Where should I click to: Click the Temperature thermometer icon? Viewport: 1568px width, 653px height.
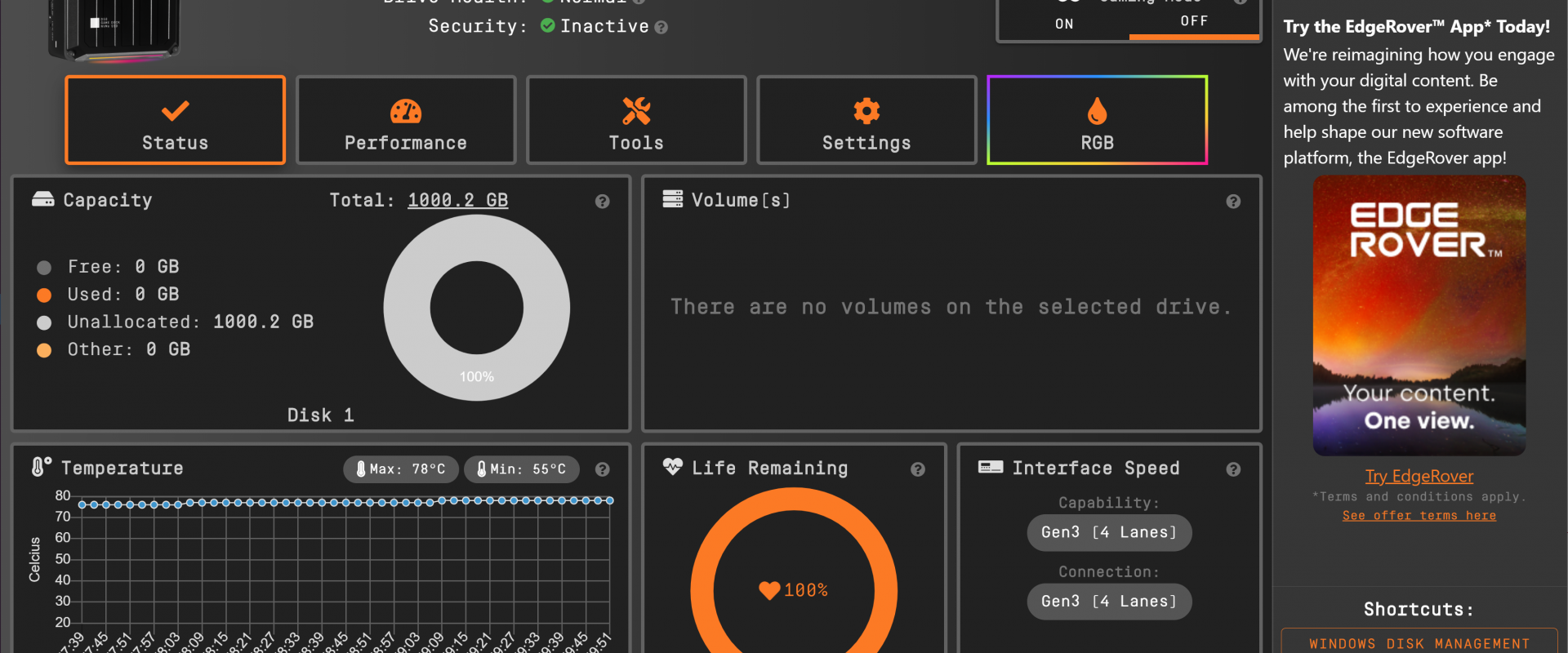tap(41, 467)
